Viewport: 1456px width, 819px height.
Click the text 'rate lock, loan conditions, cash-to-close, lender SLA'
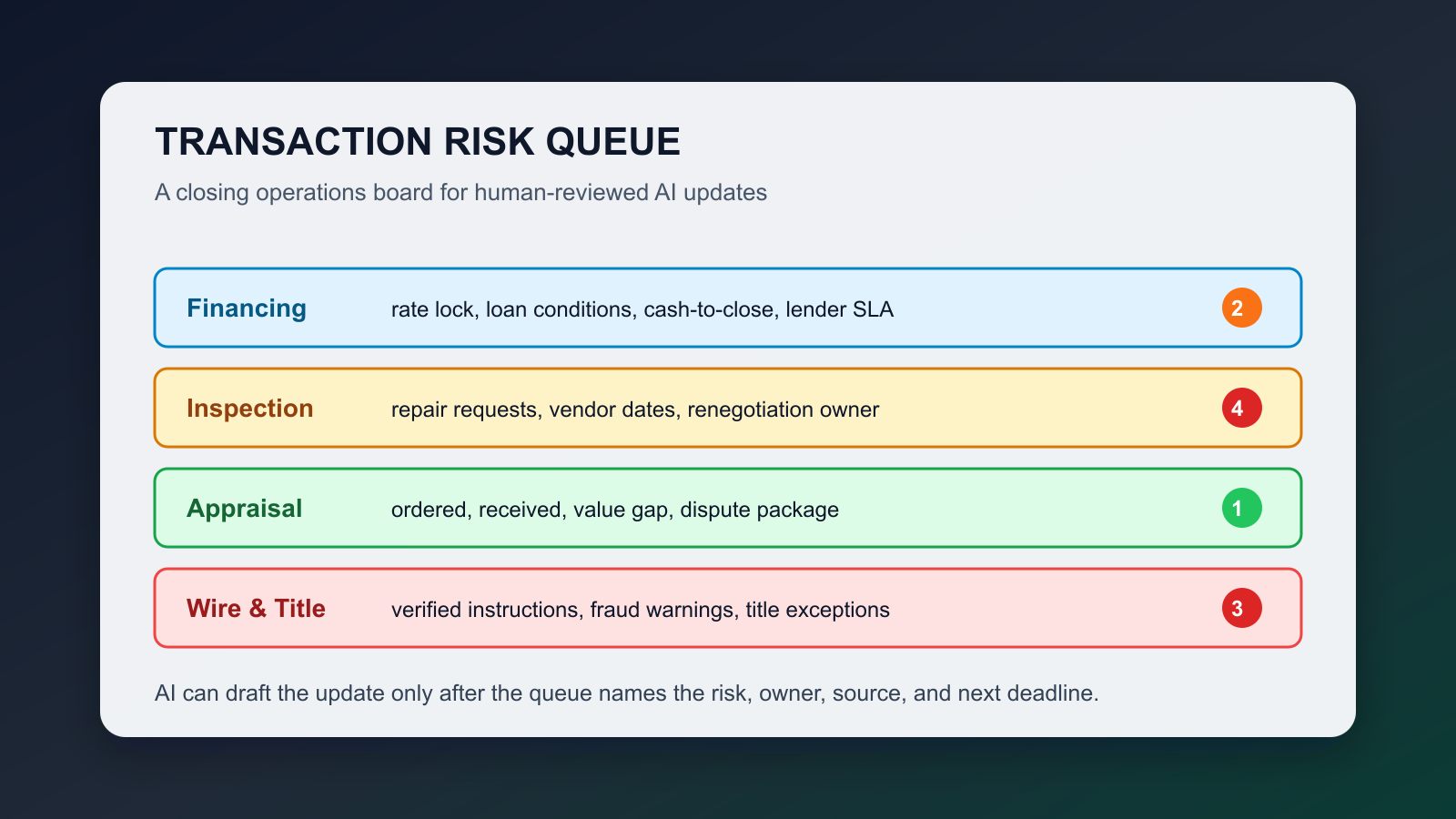tap(642, 309)
